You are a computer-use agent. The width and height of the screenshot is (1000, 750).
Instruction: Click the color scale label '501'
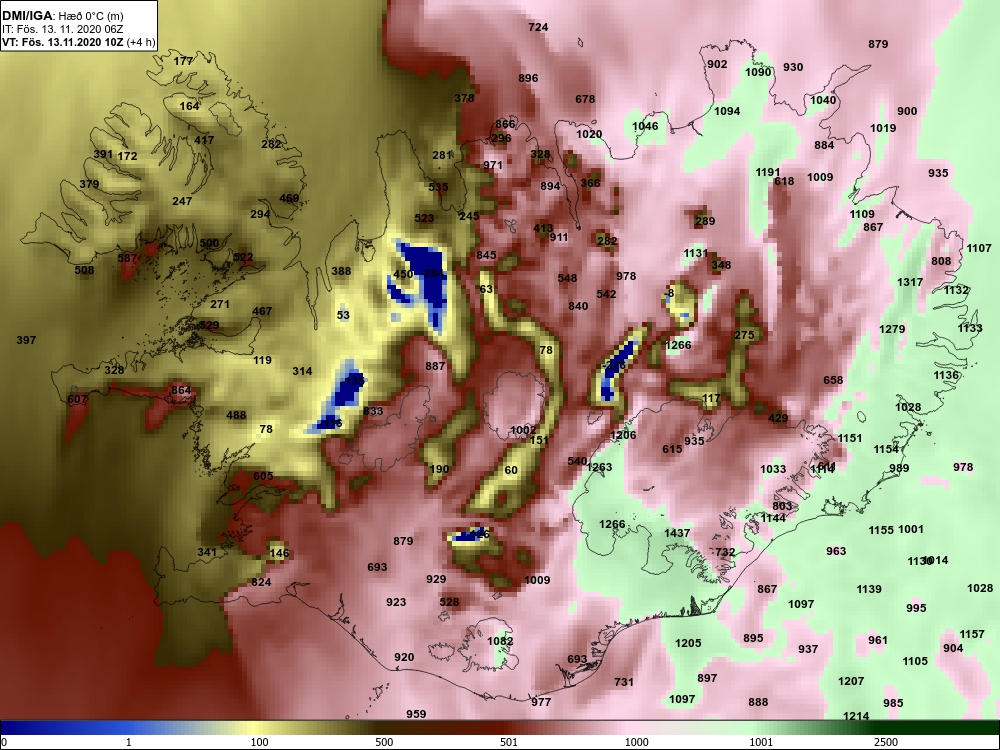509,742
